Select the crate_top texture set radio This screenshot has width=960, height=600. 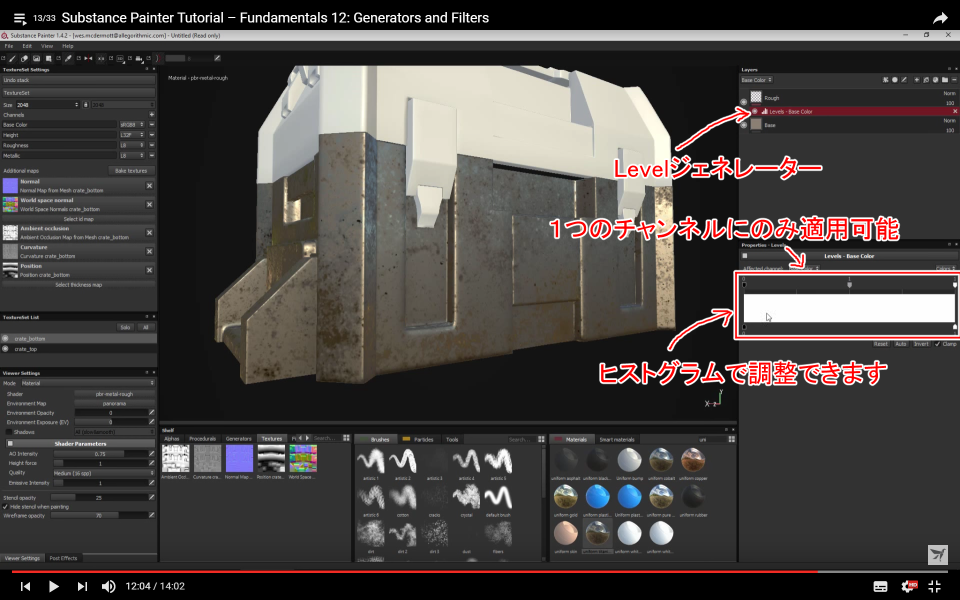tap(6, 349)
